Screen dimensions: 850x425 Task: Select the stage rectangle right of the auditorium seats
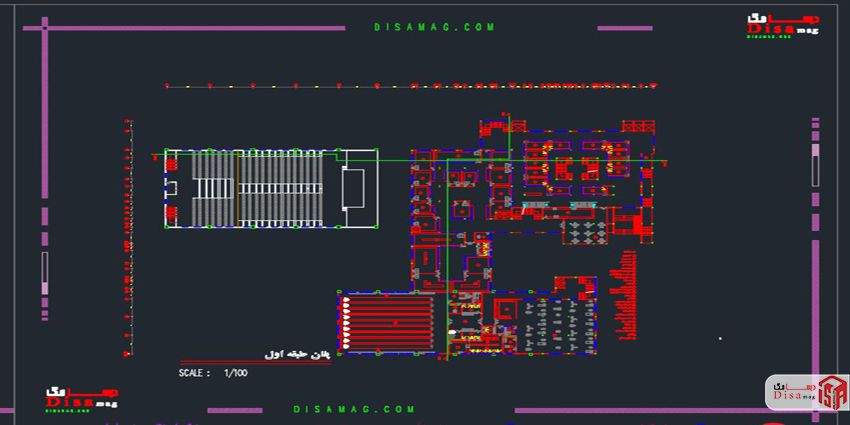point(354,188)
